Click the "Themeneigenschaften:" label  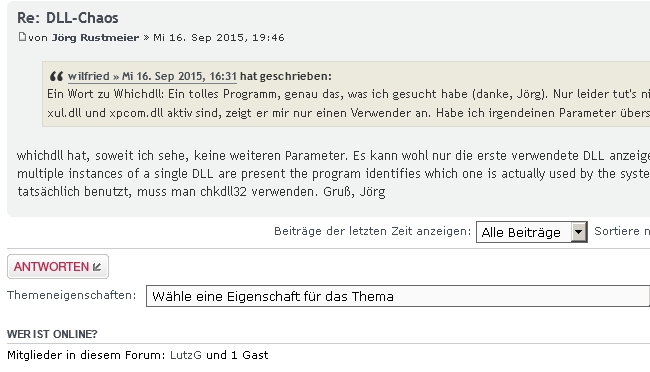(x=72, y=295)
